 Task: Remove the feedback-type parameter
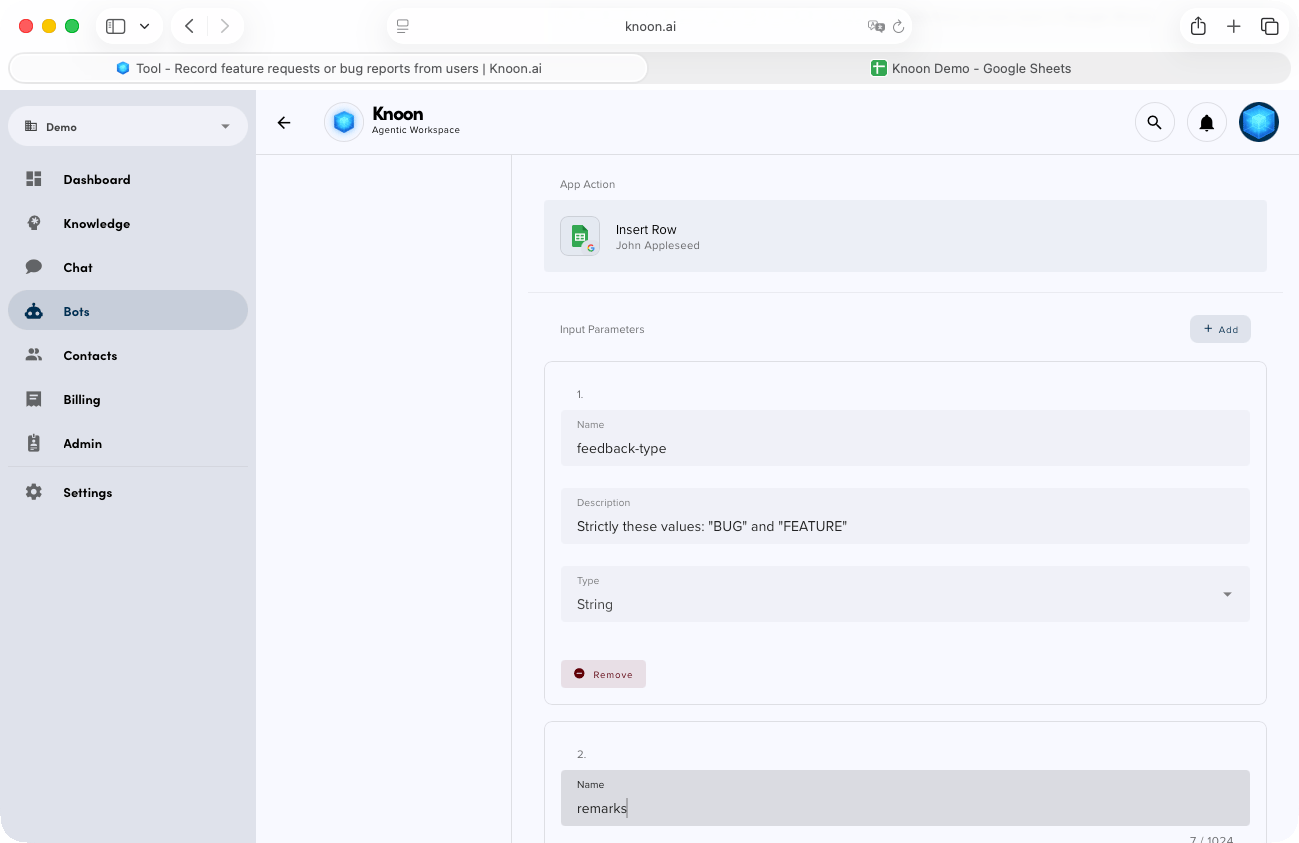[603, 674]
